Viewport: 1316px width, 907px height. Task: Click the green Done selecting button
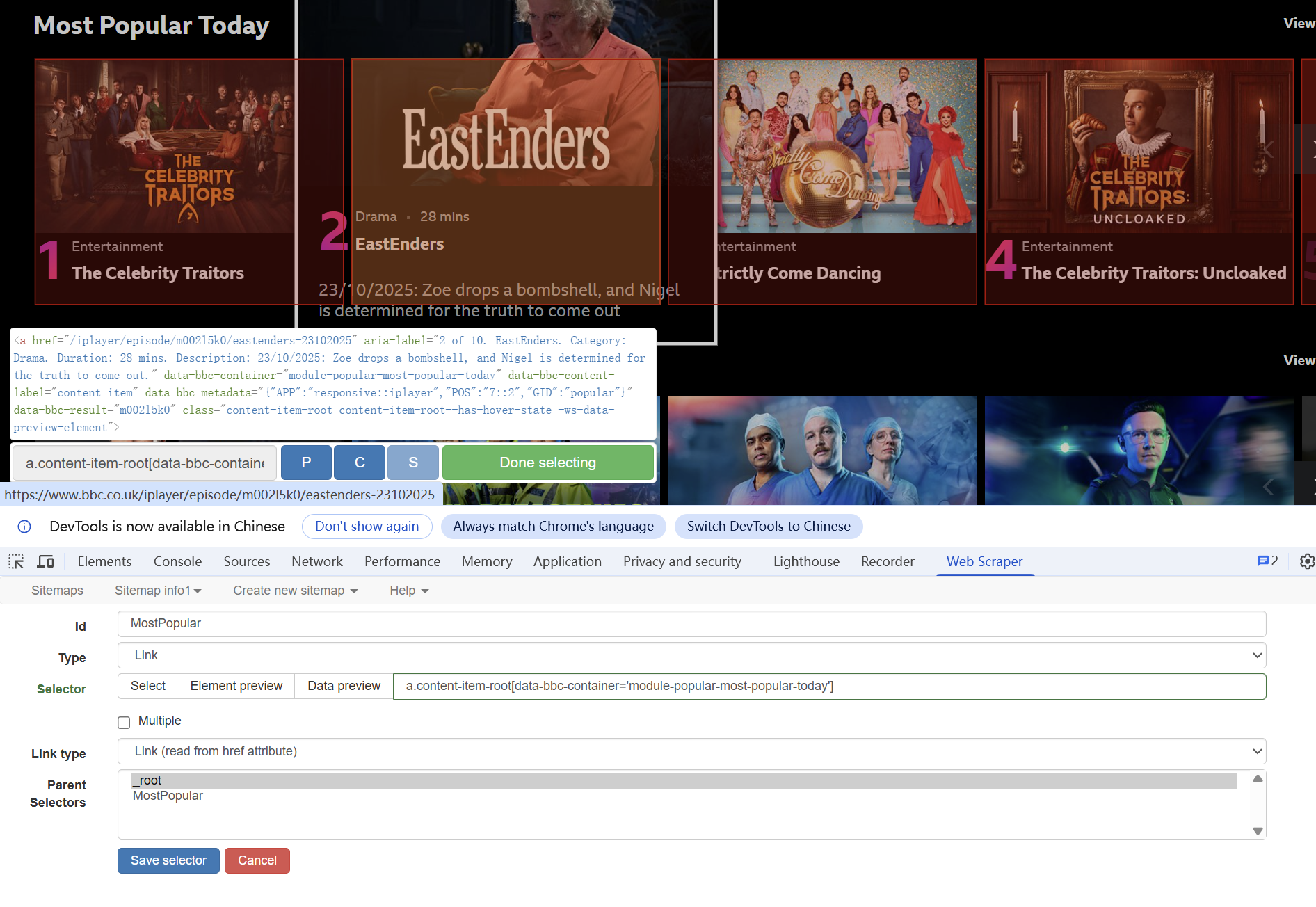pyautogui.click(x=547, y=463)
